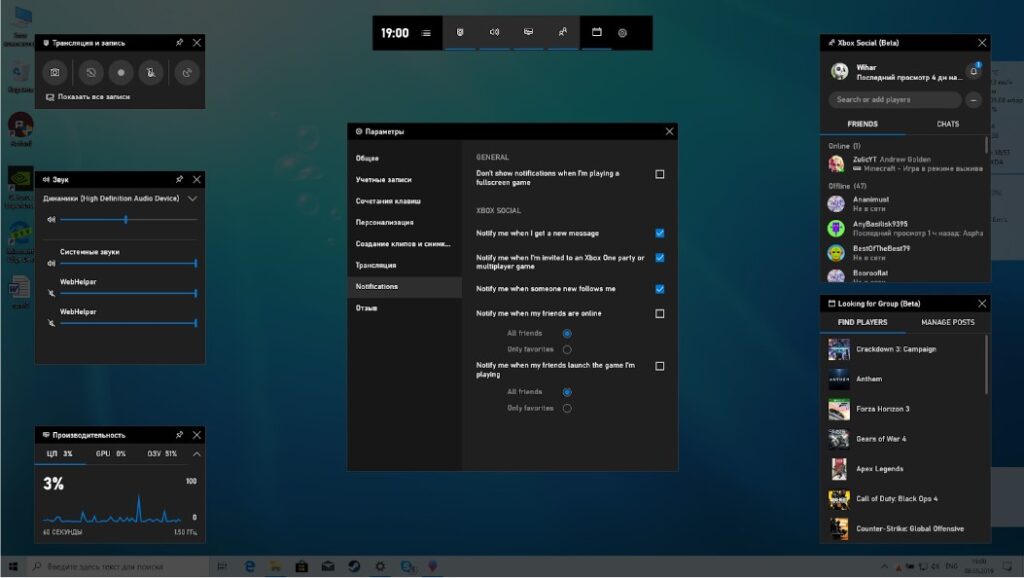The height and width of the screenshot is (578, 1024).
Task: Collapse the Performance widget graph chevron
Action: click(197, 454)
